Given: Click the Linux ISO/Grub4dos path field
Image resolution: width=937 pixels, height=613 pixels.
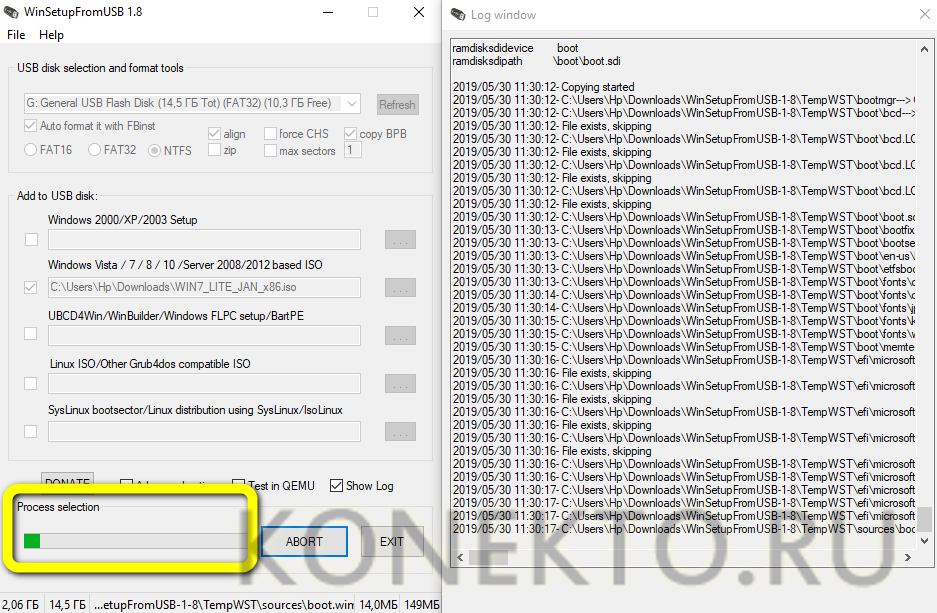Looking at the screenshot, I should pyautogui.click(x=204, y=384).
